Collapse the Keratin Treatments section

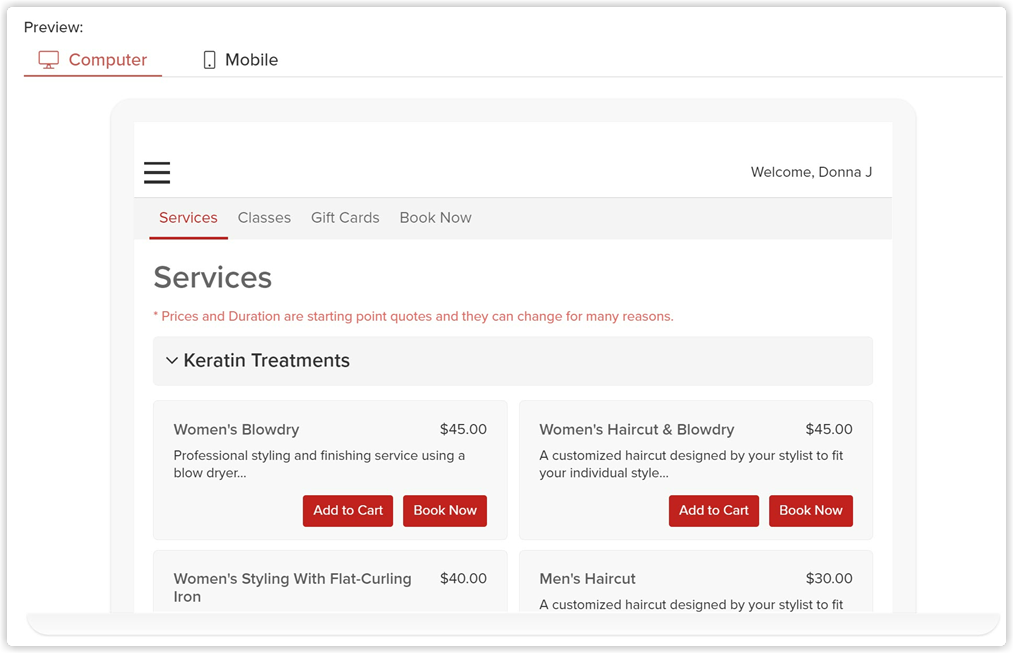pos(513,361)
